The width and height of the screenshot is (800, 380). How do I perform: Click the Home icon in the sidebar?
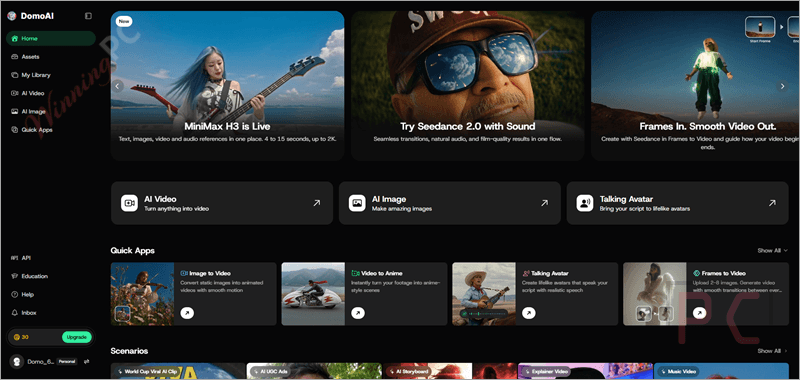tap(14, 38)
